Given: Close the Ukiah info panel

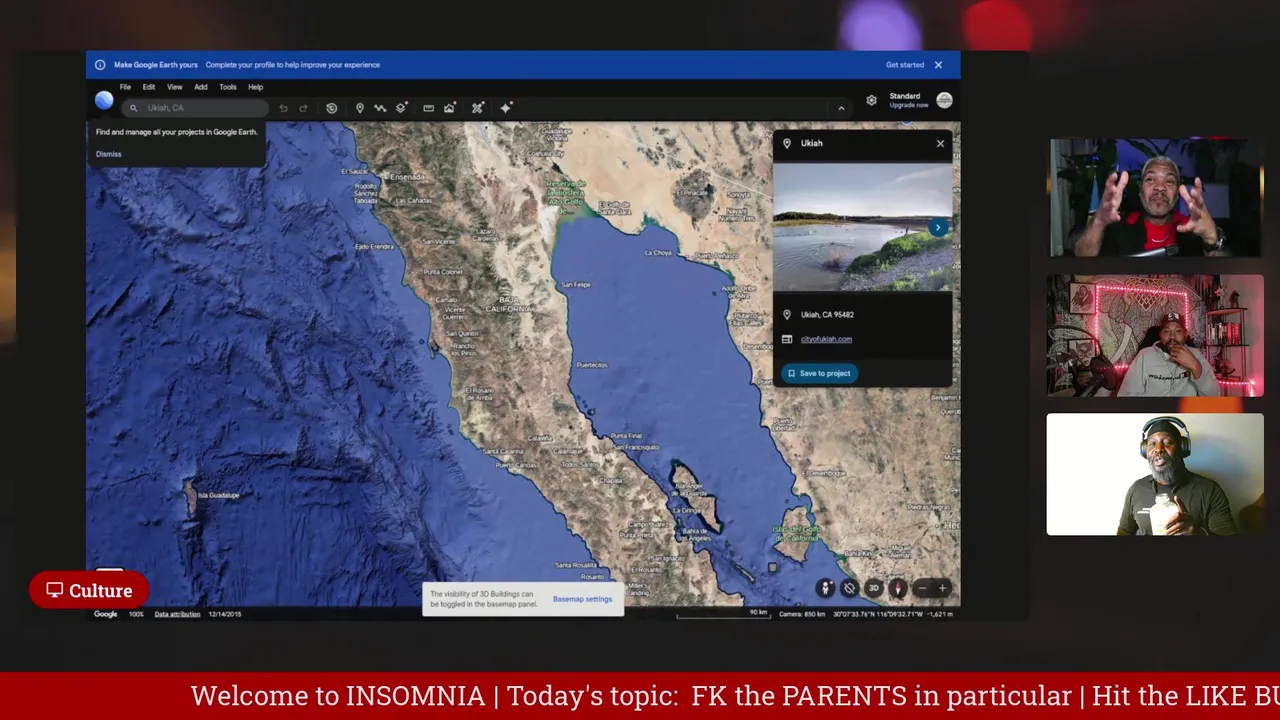Looking at the screenshot, I should [x=940, y=144].
